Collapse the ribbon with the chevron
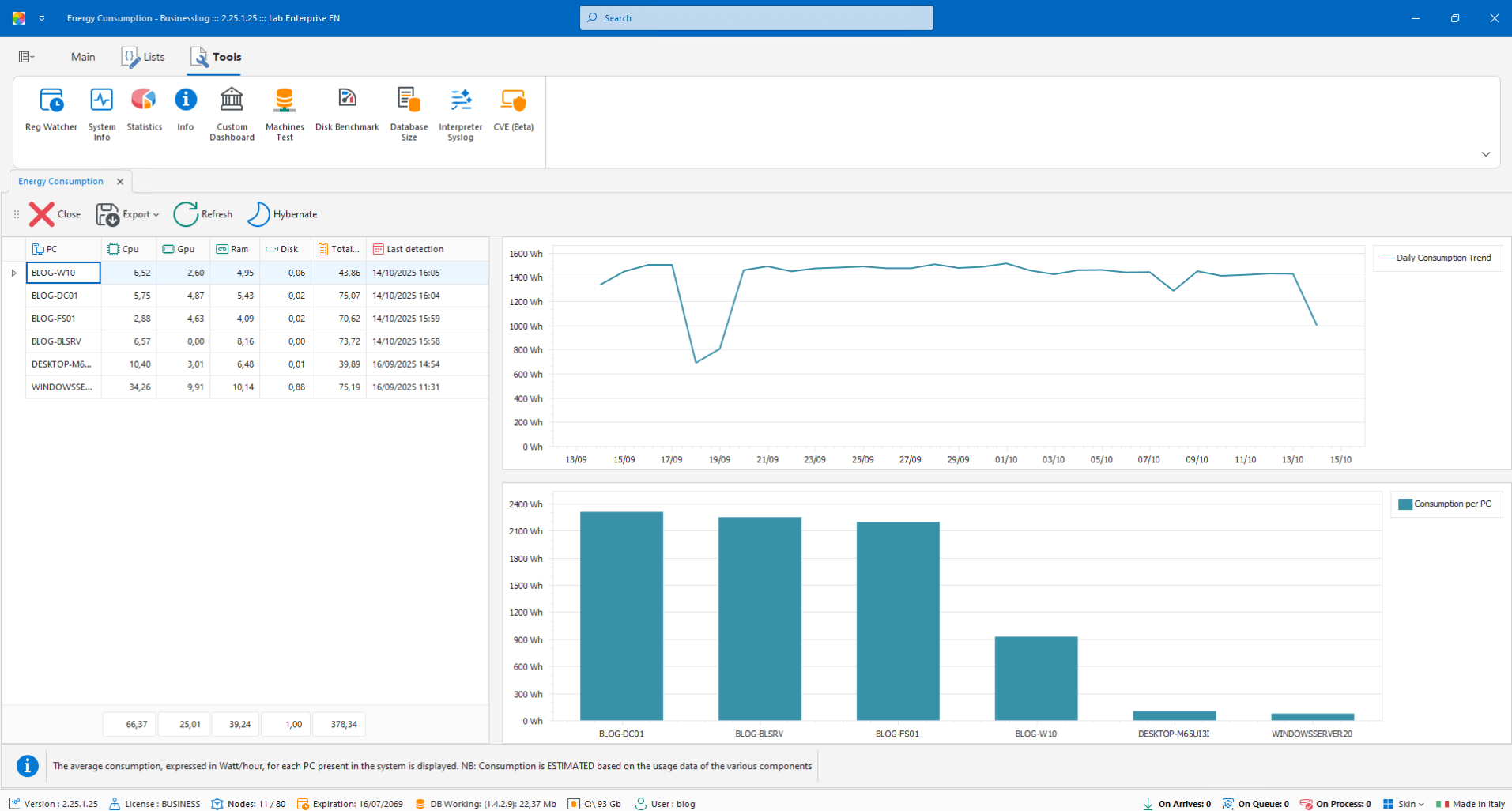The image size is (1512, 811). [1485, 154]
